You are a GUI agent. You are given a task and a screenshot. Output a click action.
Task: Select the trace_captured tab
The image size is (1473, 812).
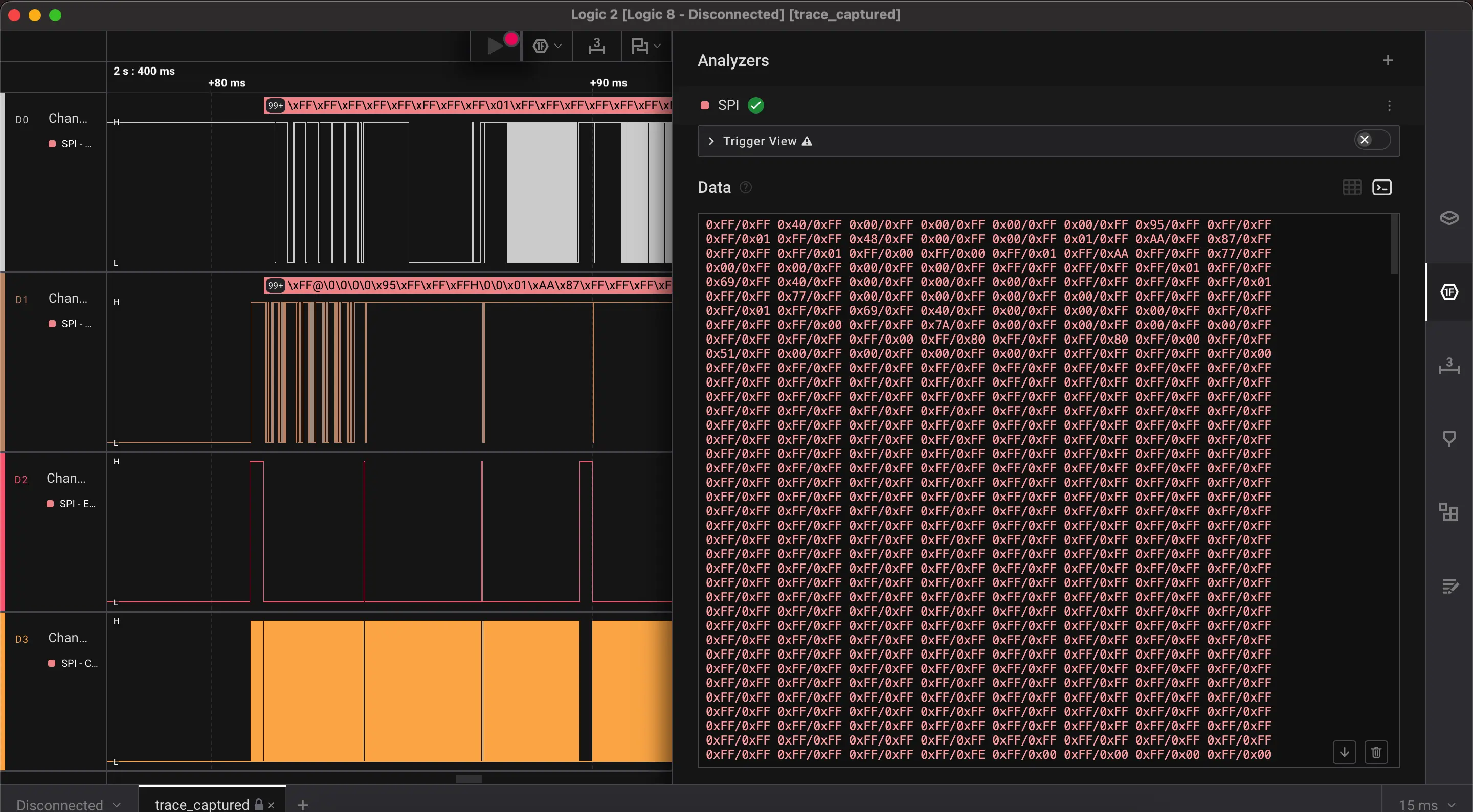click(202, 804)
